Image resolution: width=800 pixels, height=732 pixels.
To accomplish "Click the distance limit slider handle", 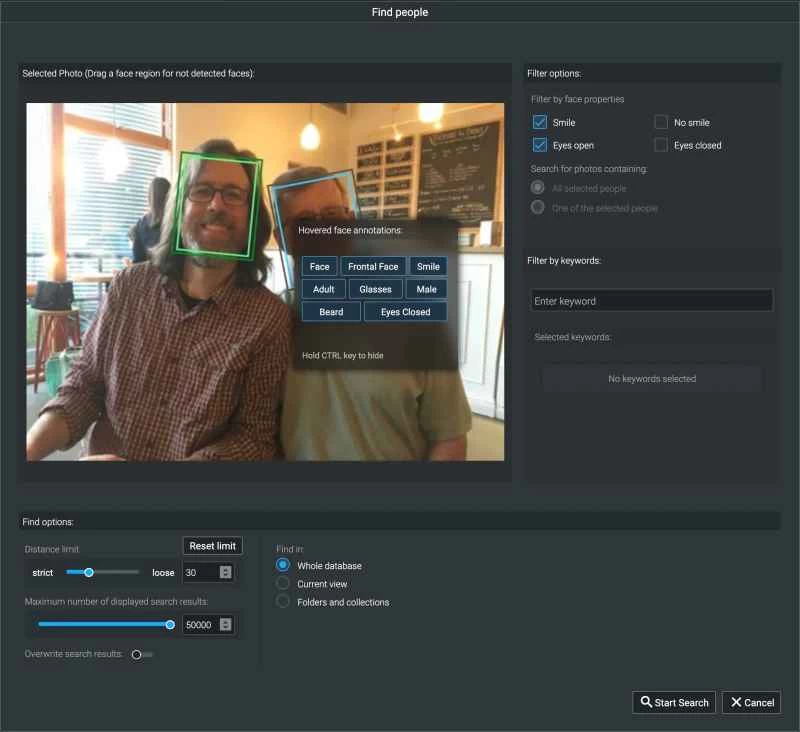I will click(x=89, y=572).
